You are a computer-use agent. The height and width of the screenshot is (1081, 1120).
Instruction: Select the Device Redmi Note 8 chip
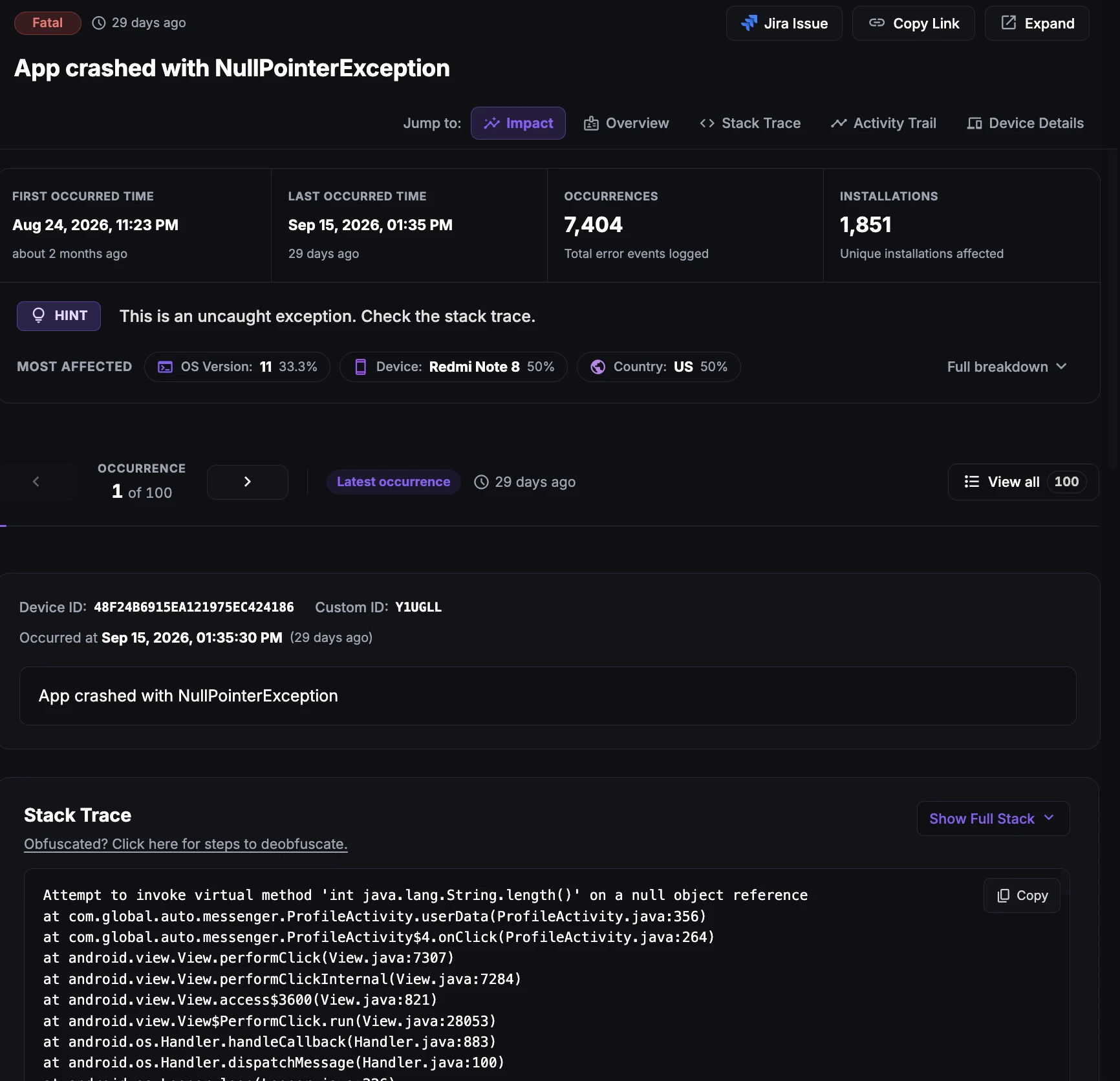(x=453, y=367)
